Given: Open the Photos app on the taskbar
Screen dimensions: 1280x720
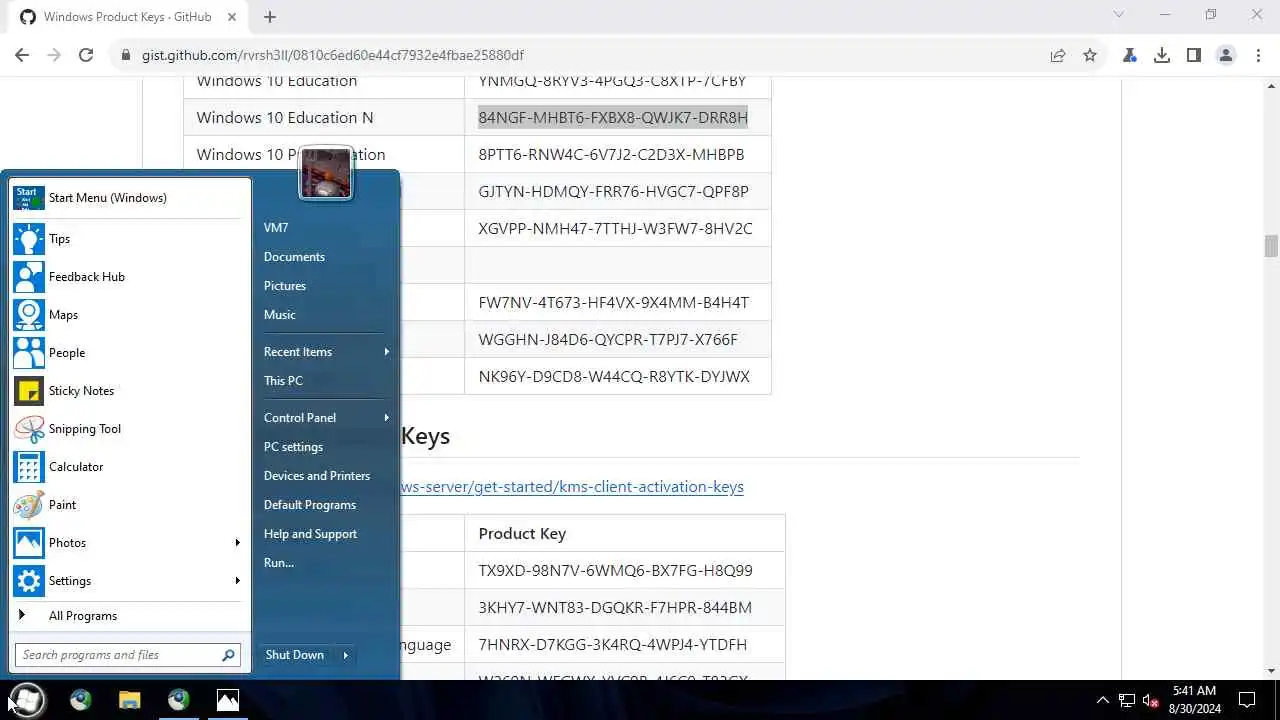Looking at the screenshot, I should (228, 700).
